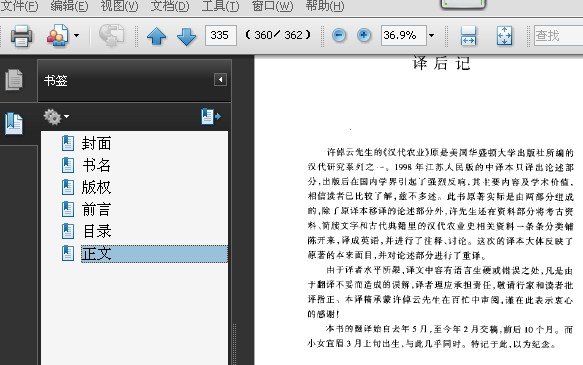Open the 视图(V) menu
The image size is (583, 365).
pos(119,6)
